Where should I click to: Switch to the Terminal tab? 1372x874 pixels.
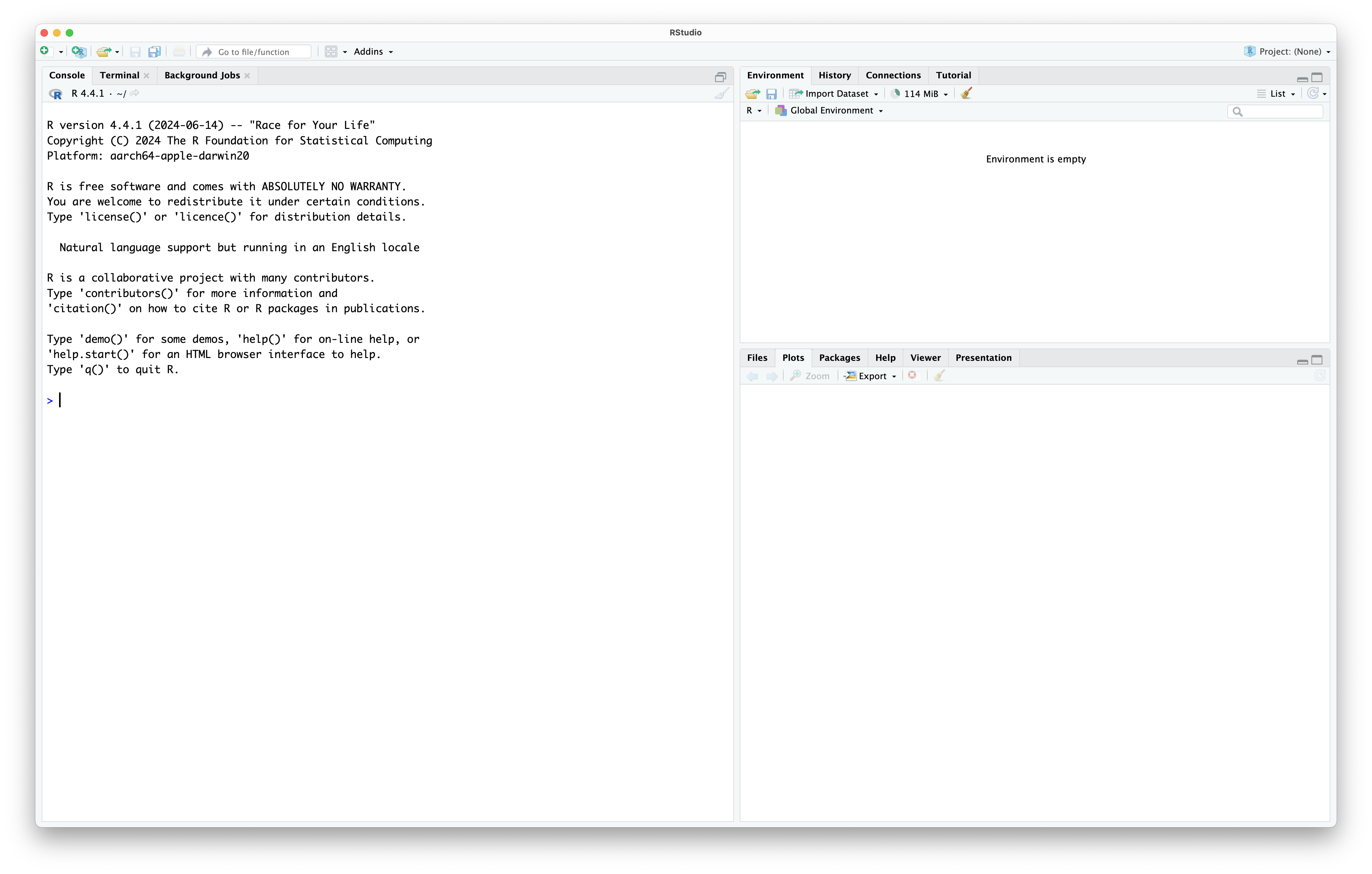click(119, 75)
